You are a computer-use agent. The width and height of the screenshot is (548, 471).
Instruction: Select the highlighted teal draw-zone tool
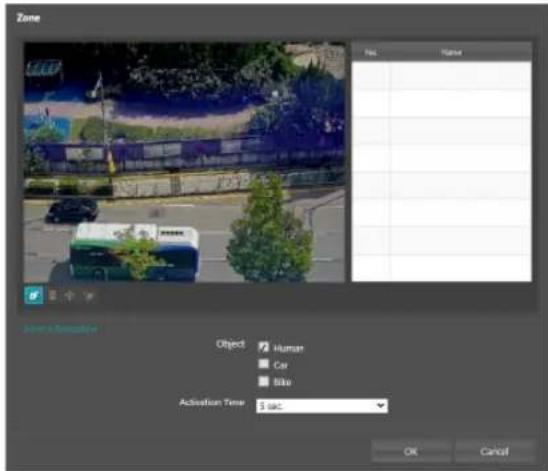34,295
